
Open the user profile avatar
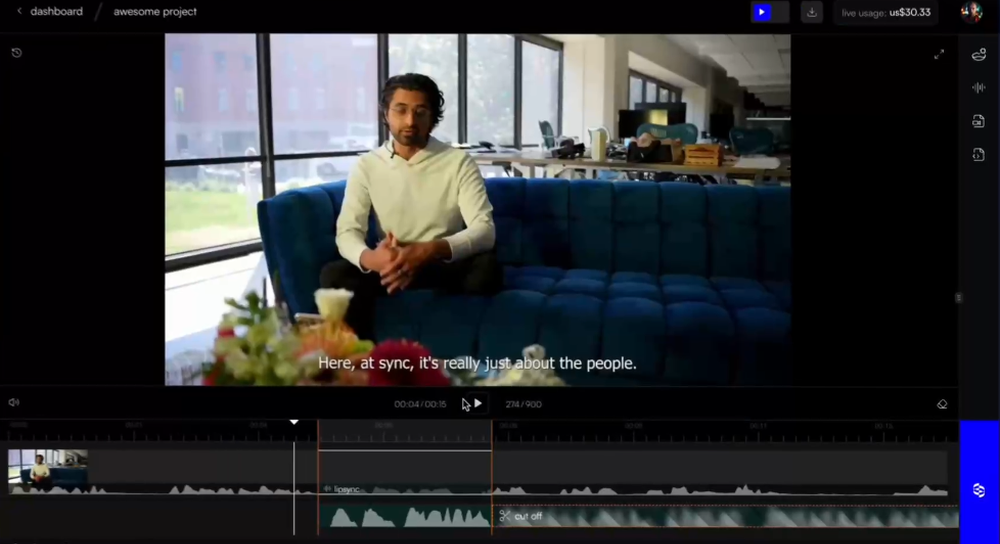pyautogui.click(x=971, y=12)
